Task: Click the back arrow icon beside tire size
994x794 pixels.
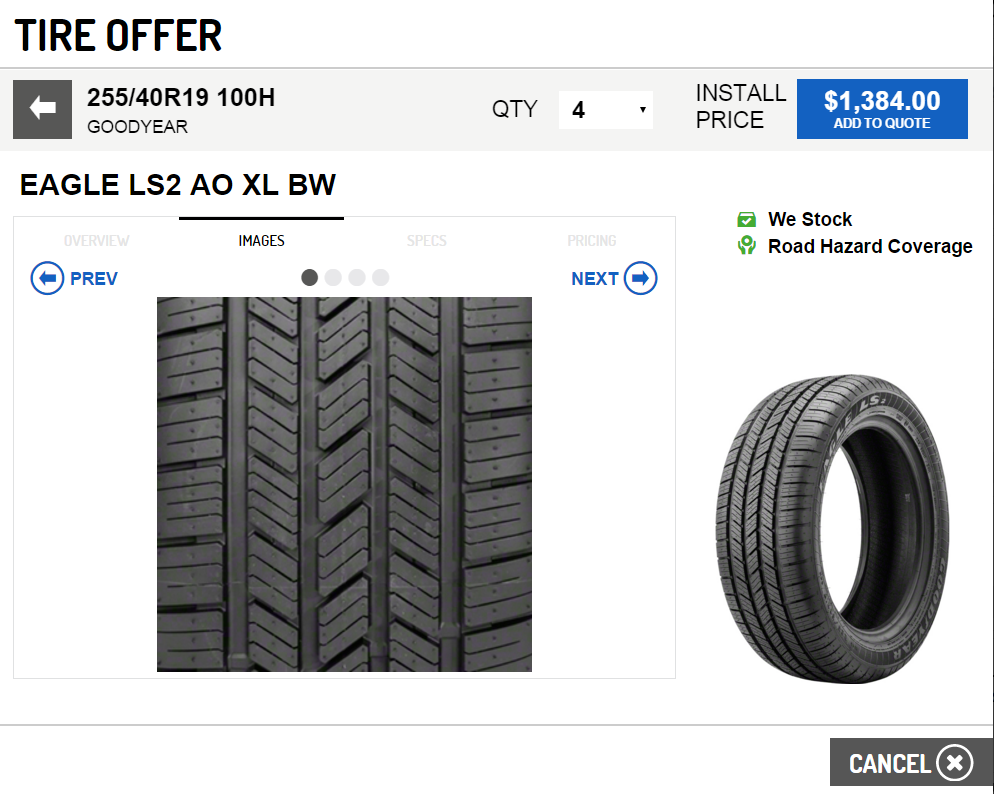Action: coord(42,108)
